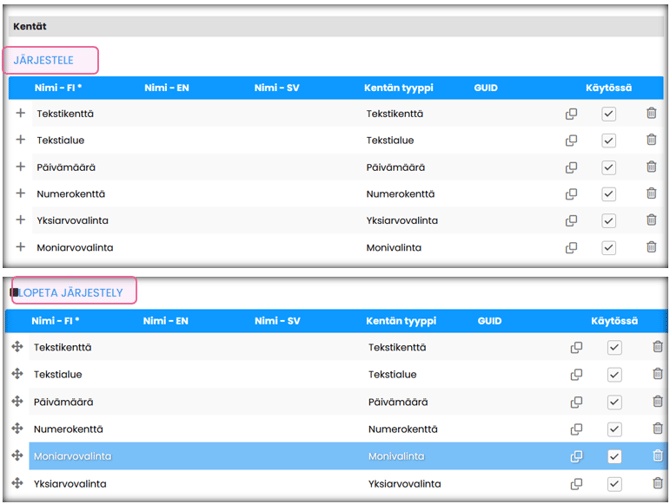670x504 pixels.
Task: Expand the Yksiarvovalinta row using its plus icon
Action: point(20,220)
